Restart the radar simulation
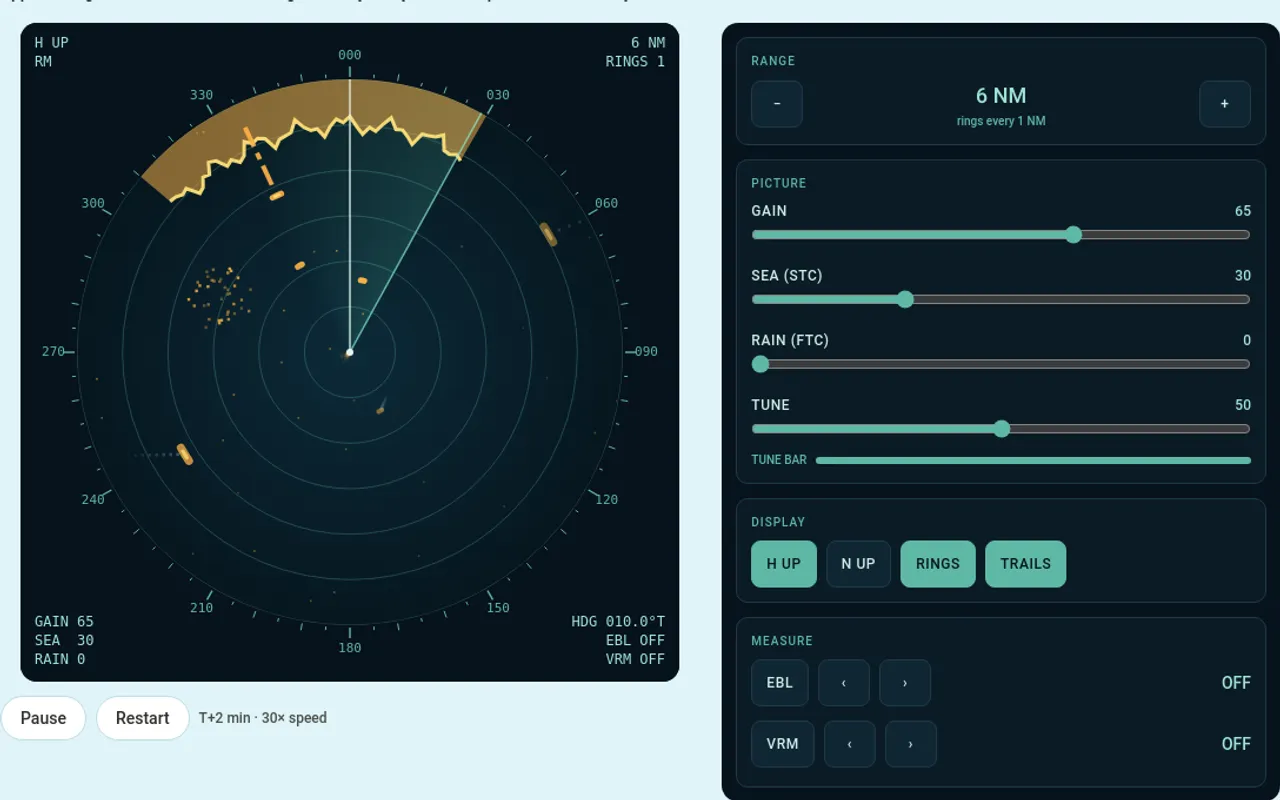1280x800 pixels. (143, 718)
